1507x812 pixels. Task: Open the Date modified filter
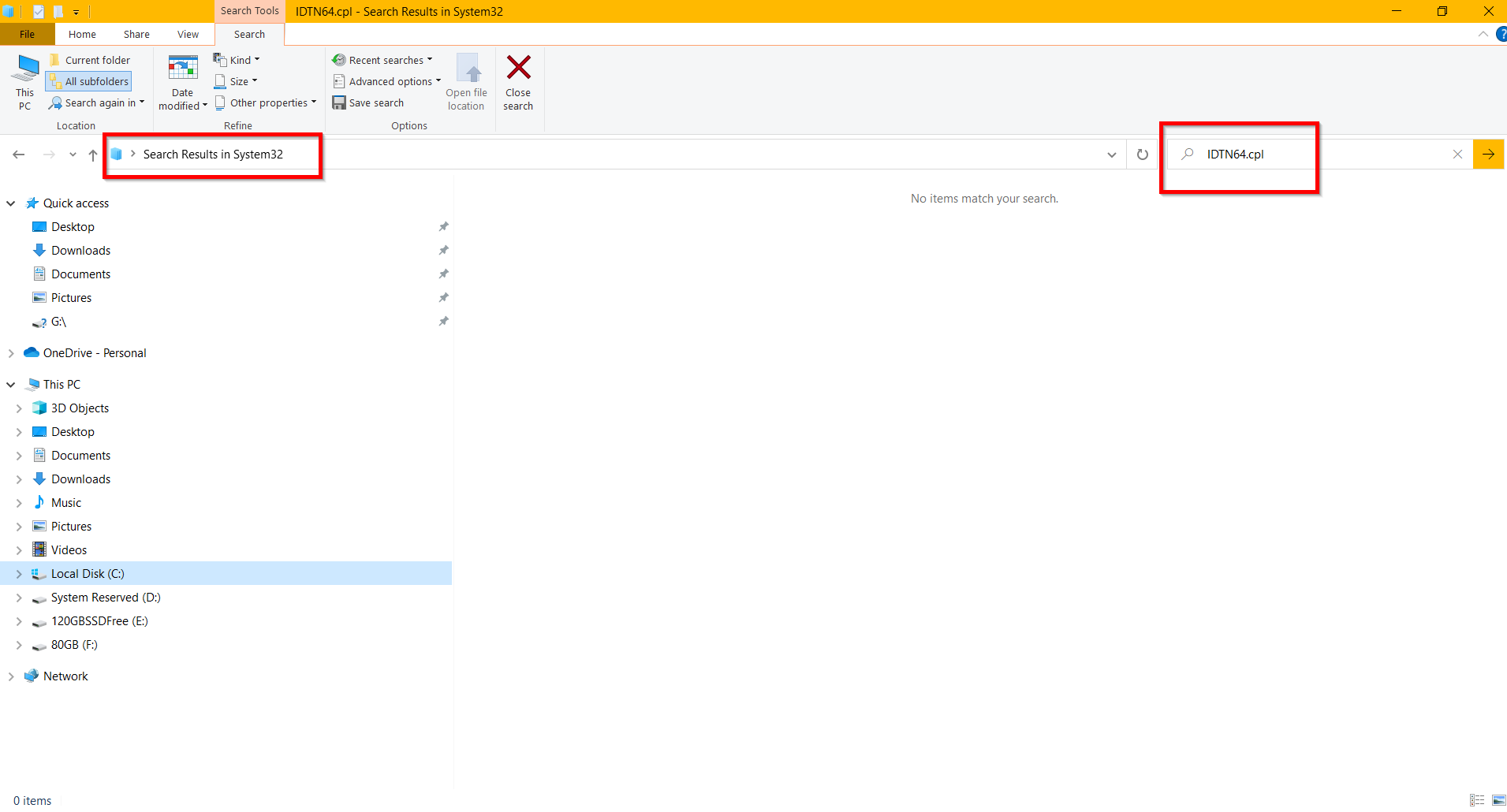tap(183, 82)
